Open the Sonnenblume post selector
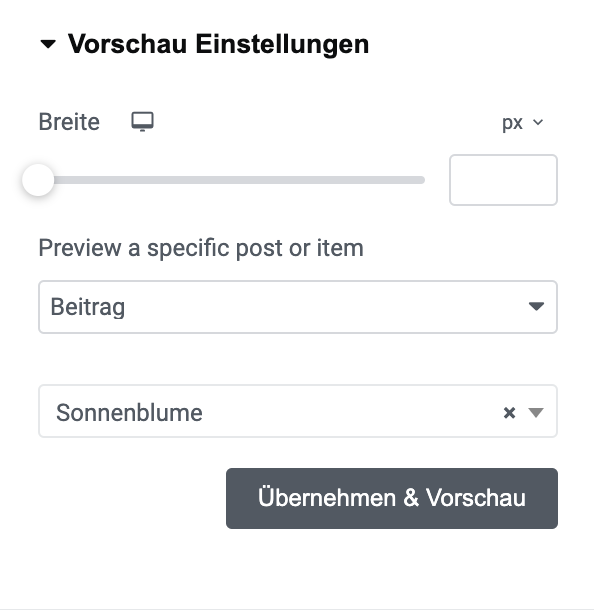 [298, 411]
